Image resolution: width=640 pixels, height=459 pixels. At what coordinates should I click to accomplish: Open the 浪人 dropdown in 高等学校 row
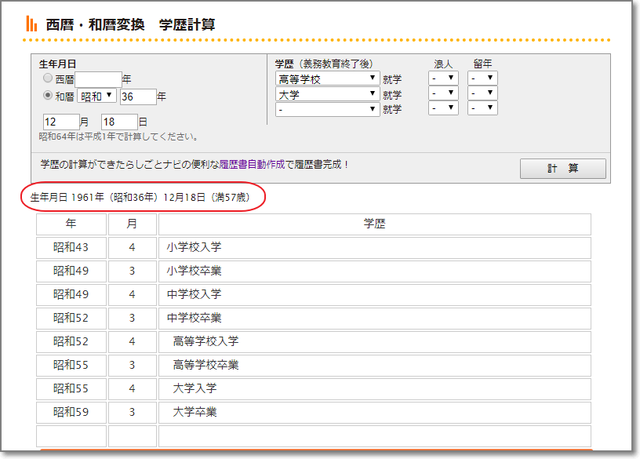pyautogui.click(x=442, y=78)
